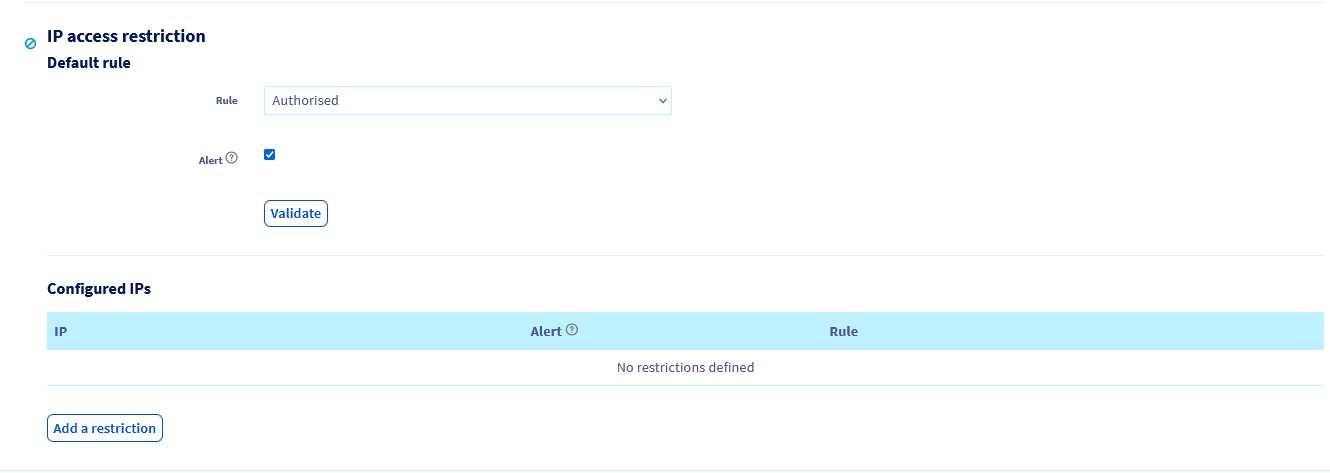Click Add a restriction button
The height and width of the screenshot is (473, 1330).
pyautogui.click(x=104, y=428)
